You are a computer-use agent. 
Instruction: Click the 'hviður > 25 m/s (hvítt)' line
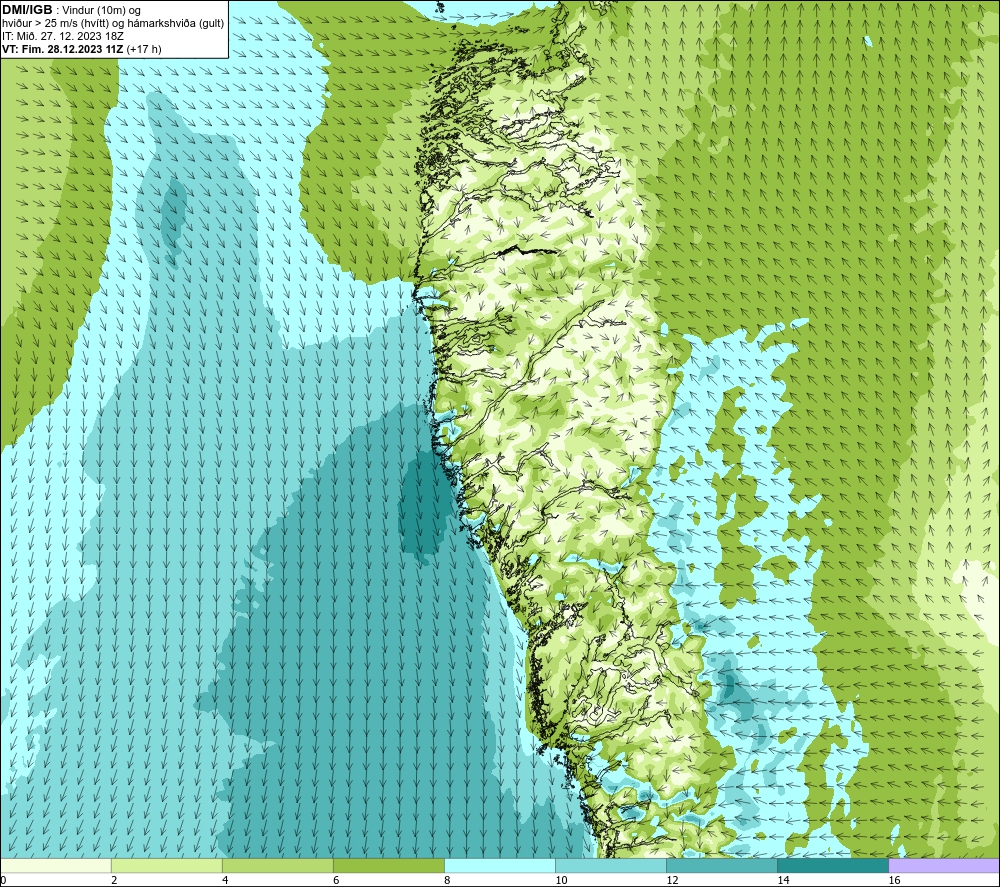pos(113,23)
